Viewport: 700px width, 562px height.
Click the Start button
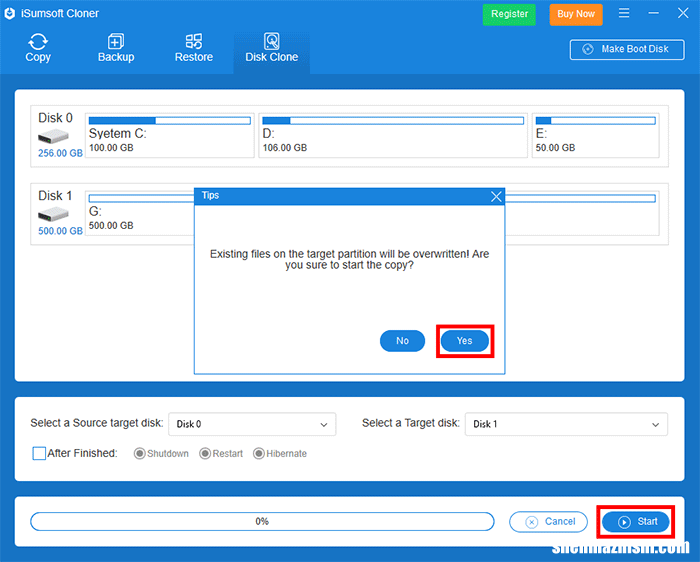635,522
